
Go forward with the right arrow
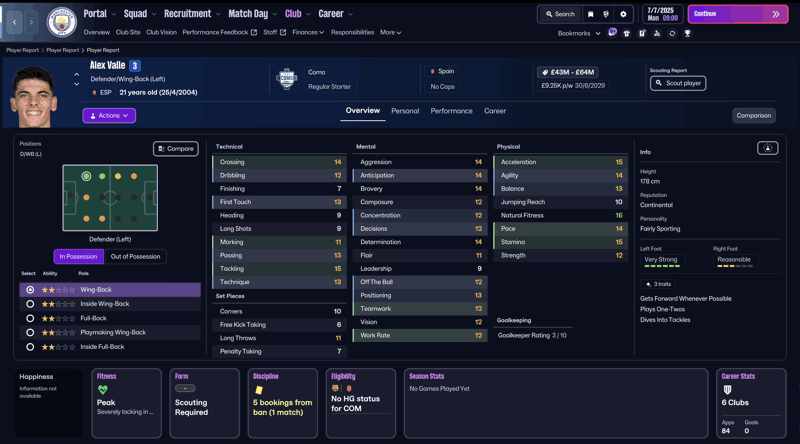tap(31, 22)
